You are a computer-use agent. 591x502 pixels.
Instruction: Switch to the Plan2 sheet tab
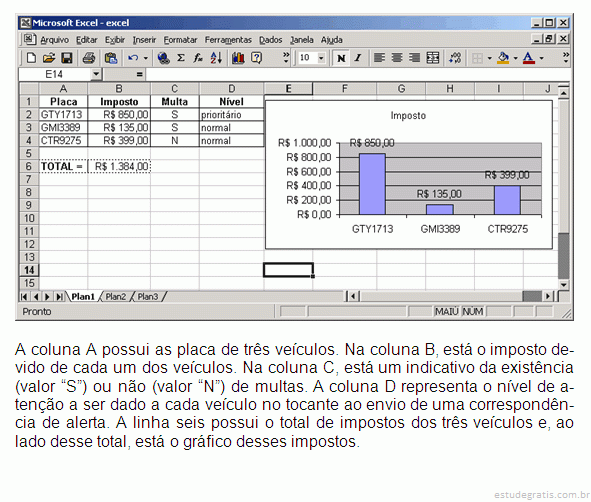[x=115, y=297]
